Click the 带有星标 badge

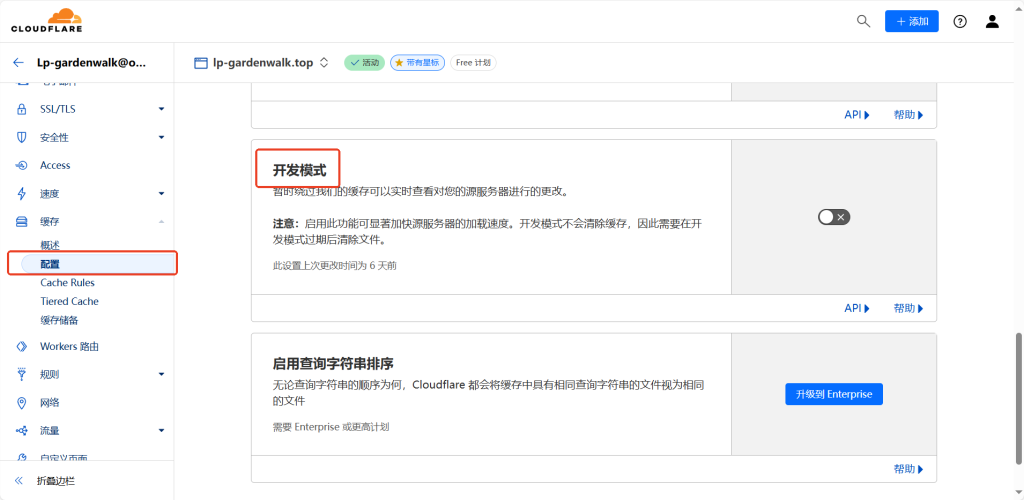pos(418,63)
